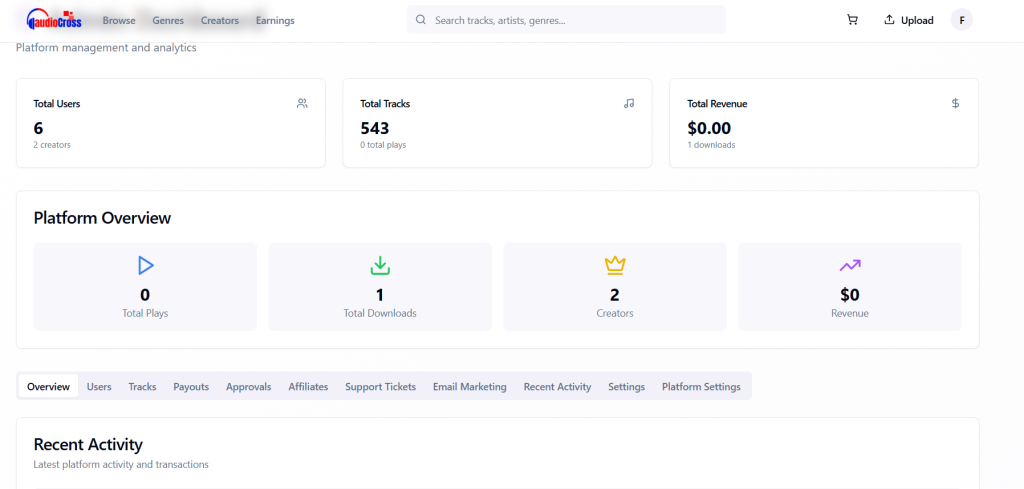
Task: Open the Earnings link in header
Action: (275, 20)
